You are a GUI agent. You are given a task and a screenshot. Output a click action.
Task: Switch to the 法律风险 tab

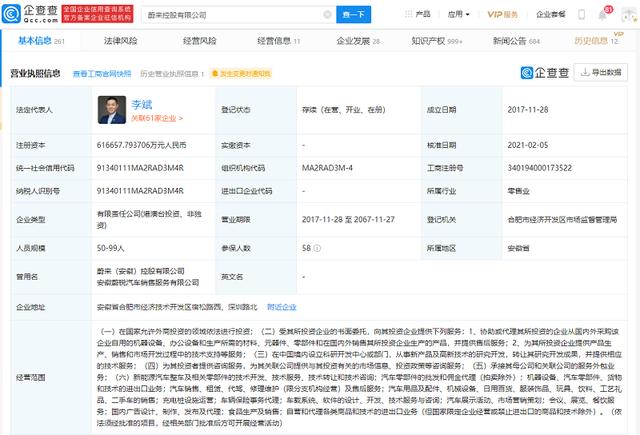[x=120, y=41]
